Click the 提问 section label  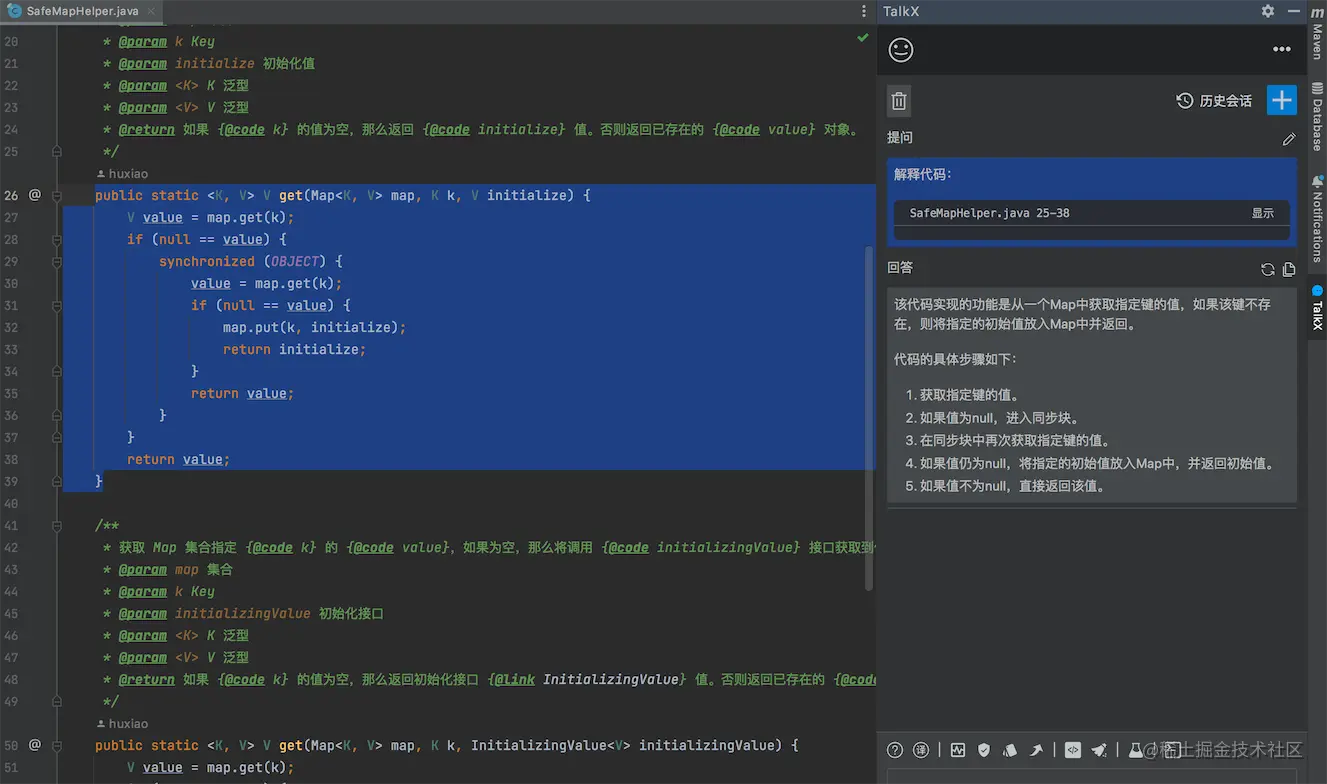[x=900, y=138]
